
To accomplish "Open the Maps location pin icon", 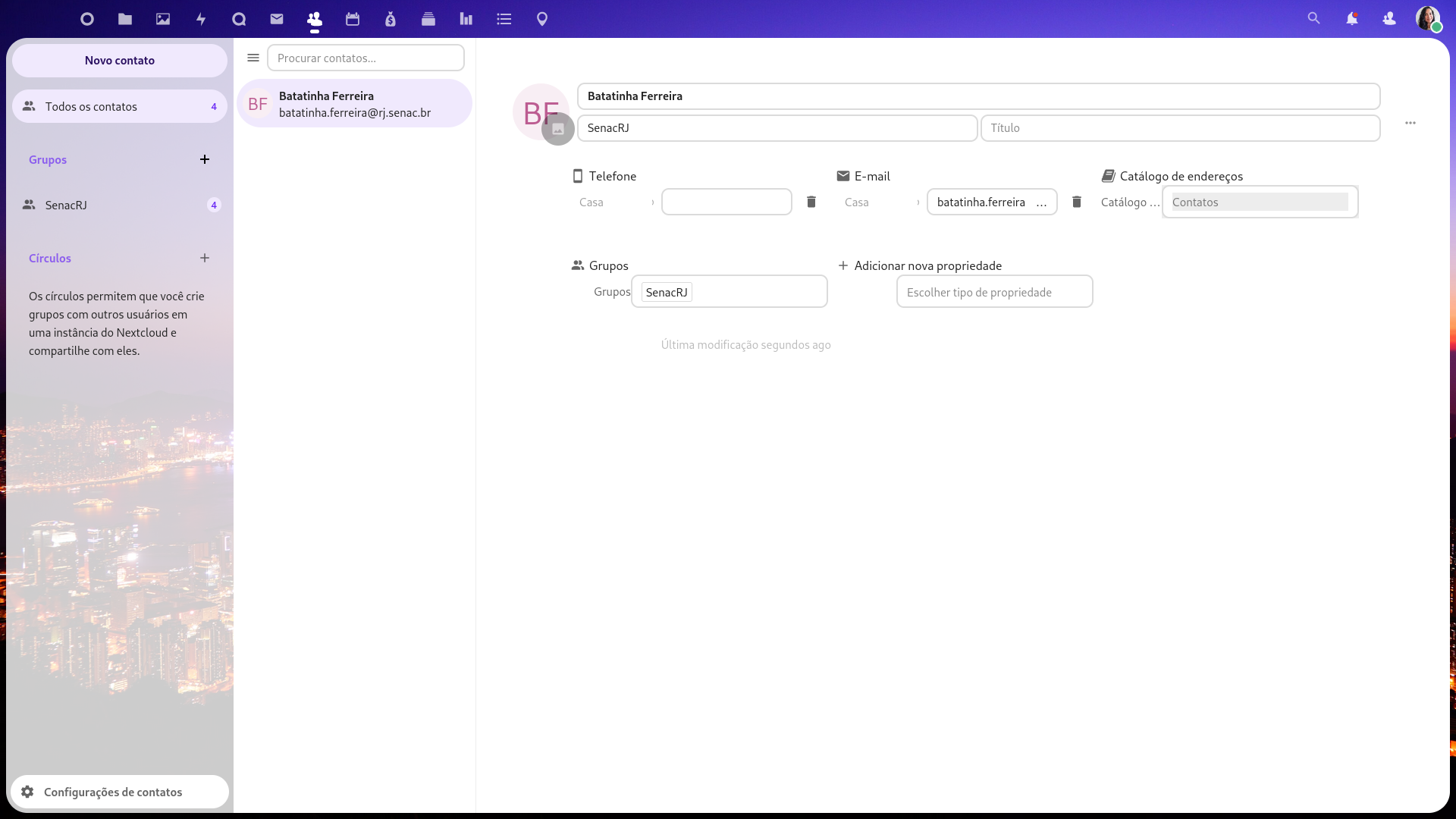I will pos(542,19).
